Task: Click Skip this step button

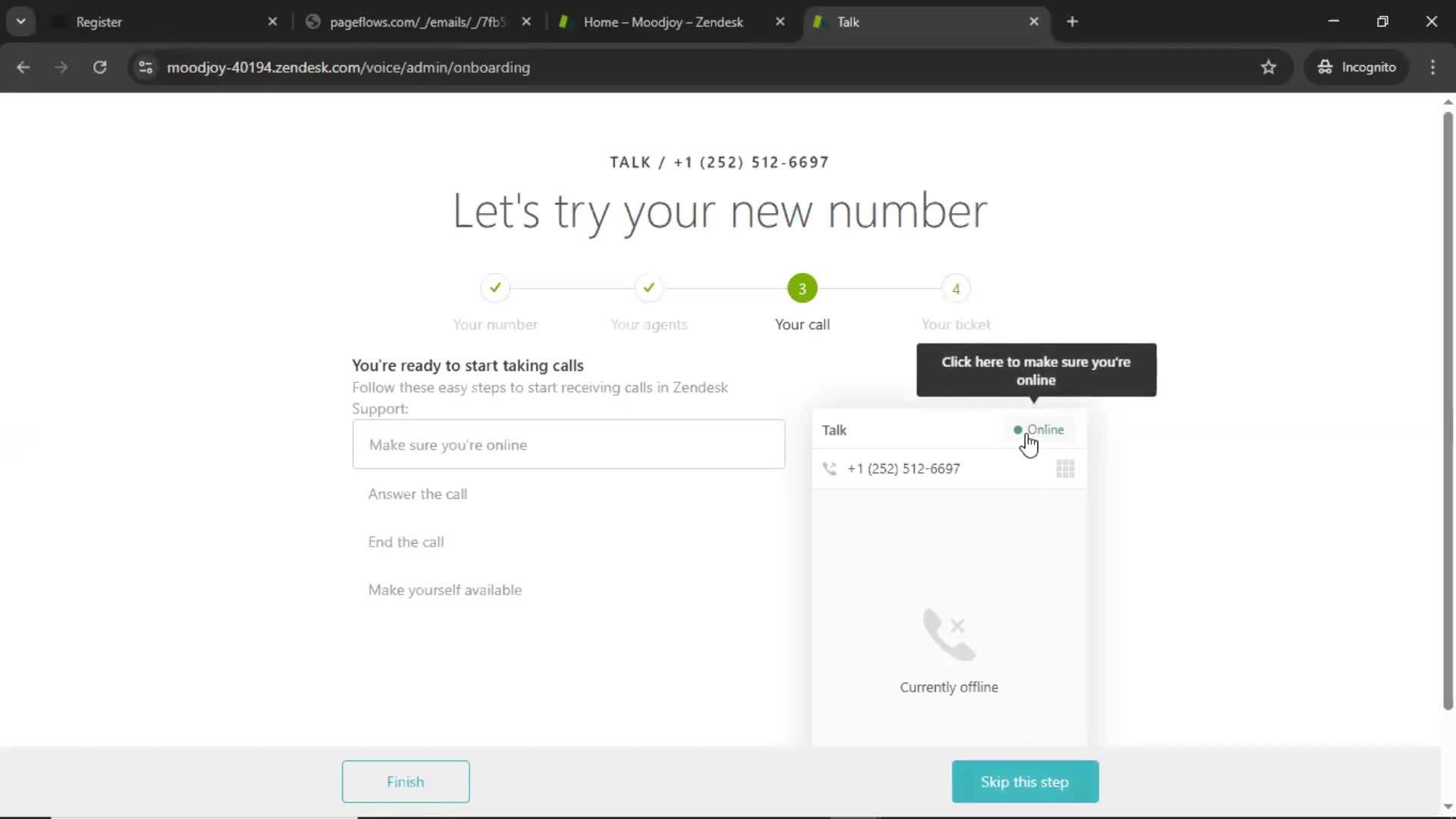Action: click(x=1025, y=782)
